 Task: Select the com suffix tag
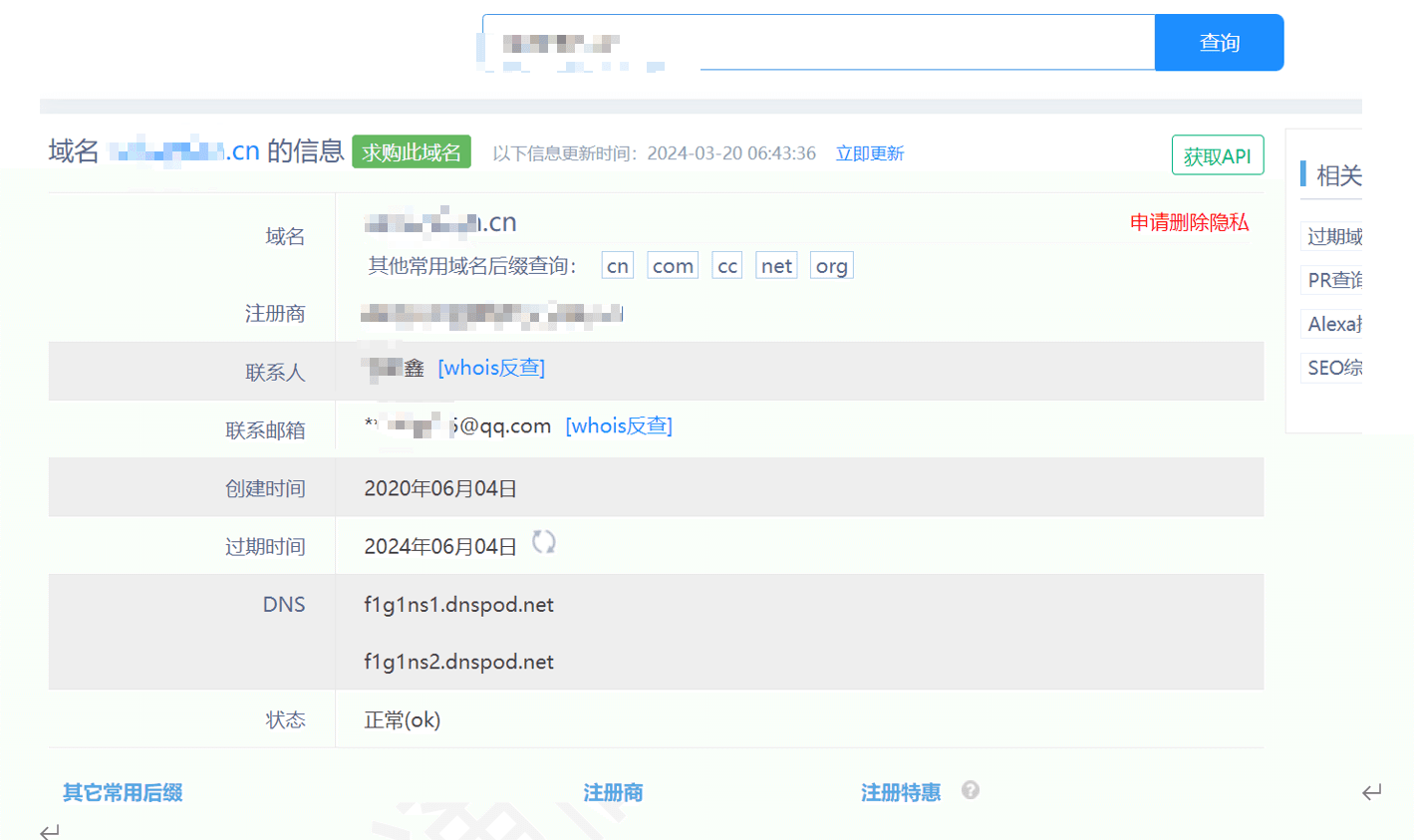tap(672, 264)
